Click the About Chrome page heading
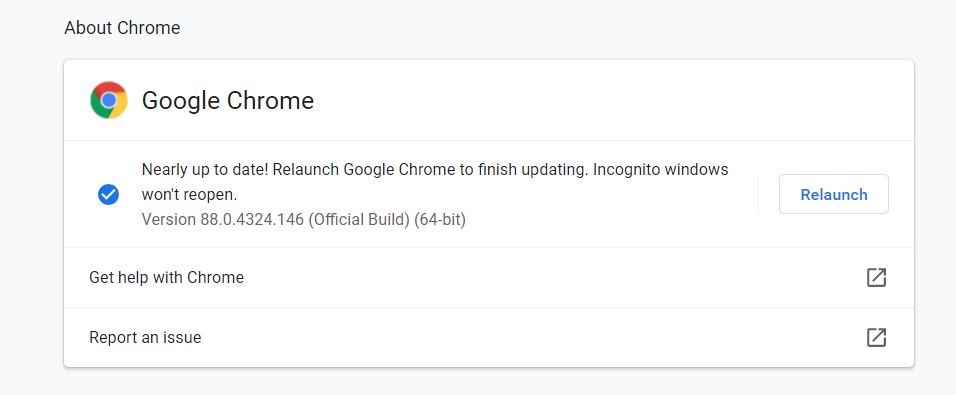 click(x=122, y=28)
